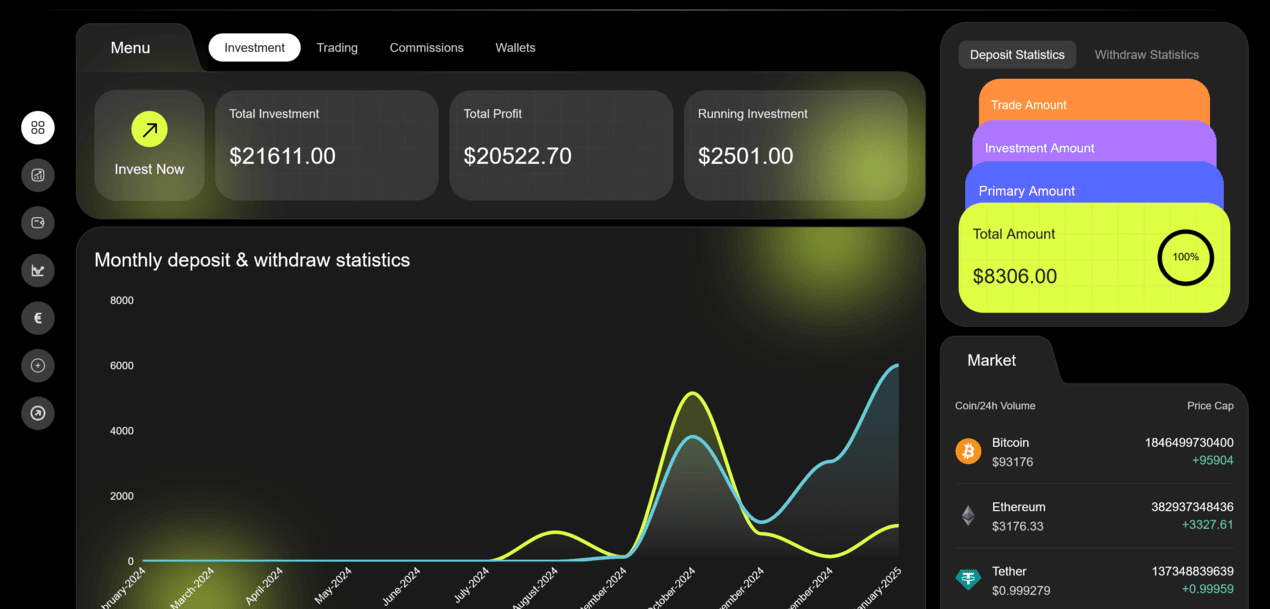Click the Invest Now arrow icon
The width and height of the screenshot is (1270, 609).
[x=149, y=129]
